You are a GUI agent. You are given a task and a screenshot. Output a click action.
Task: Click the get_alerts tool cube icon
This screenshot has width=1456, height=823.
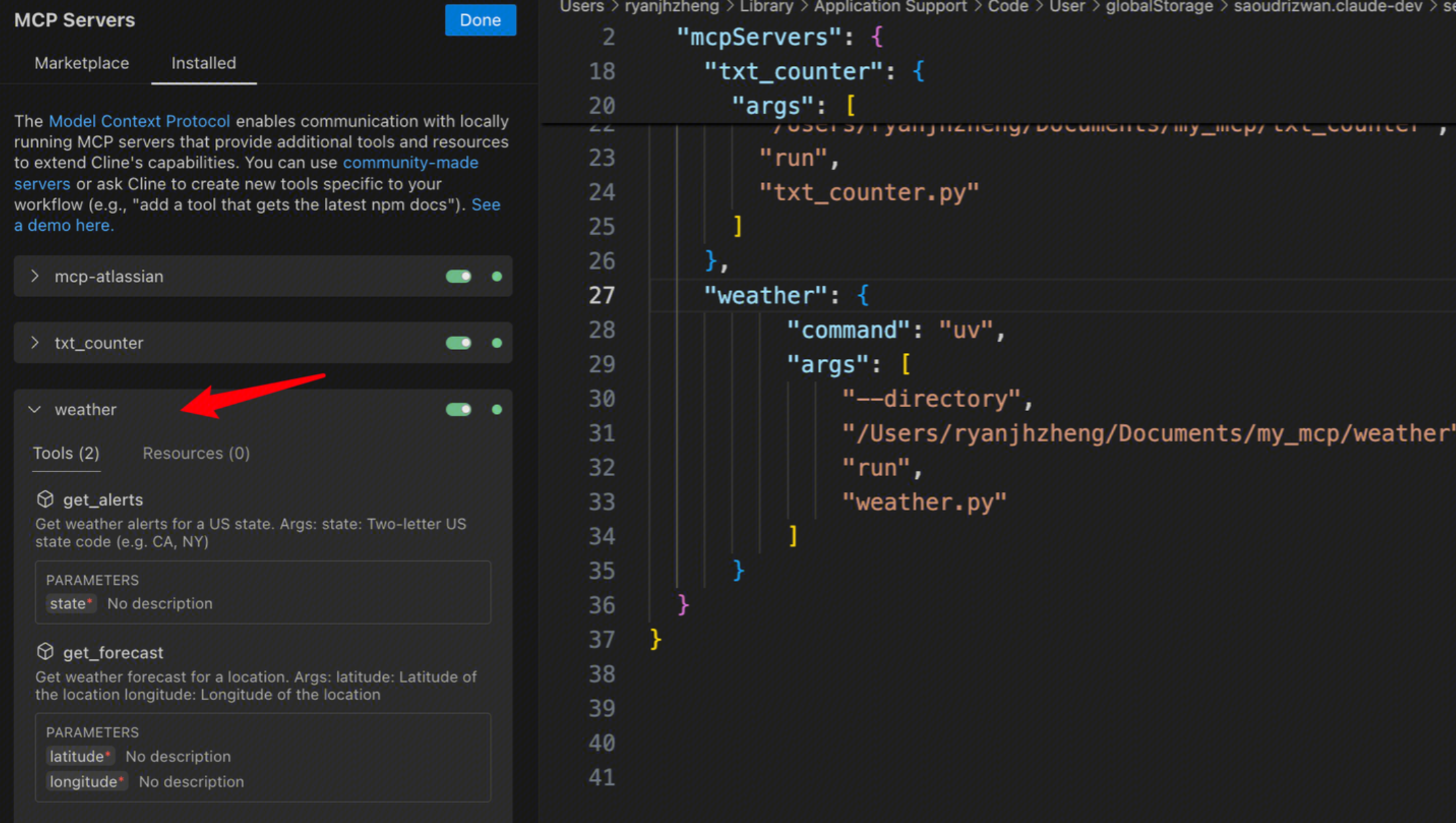point(45,499)
